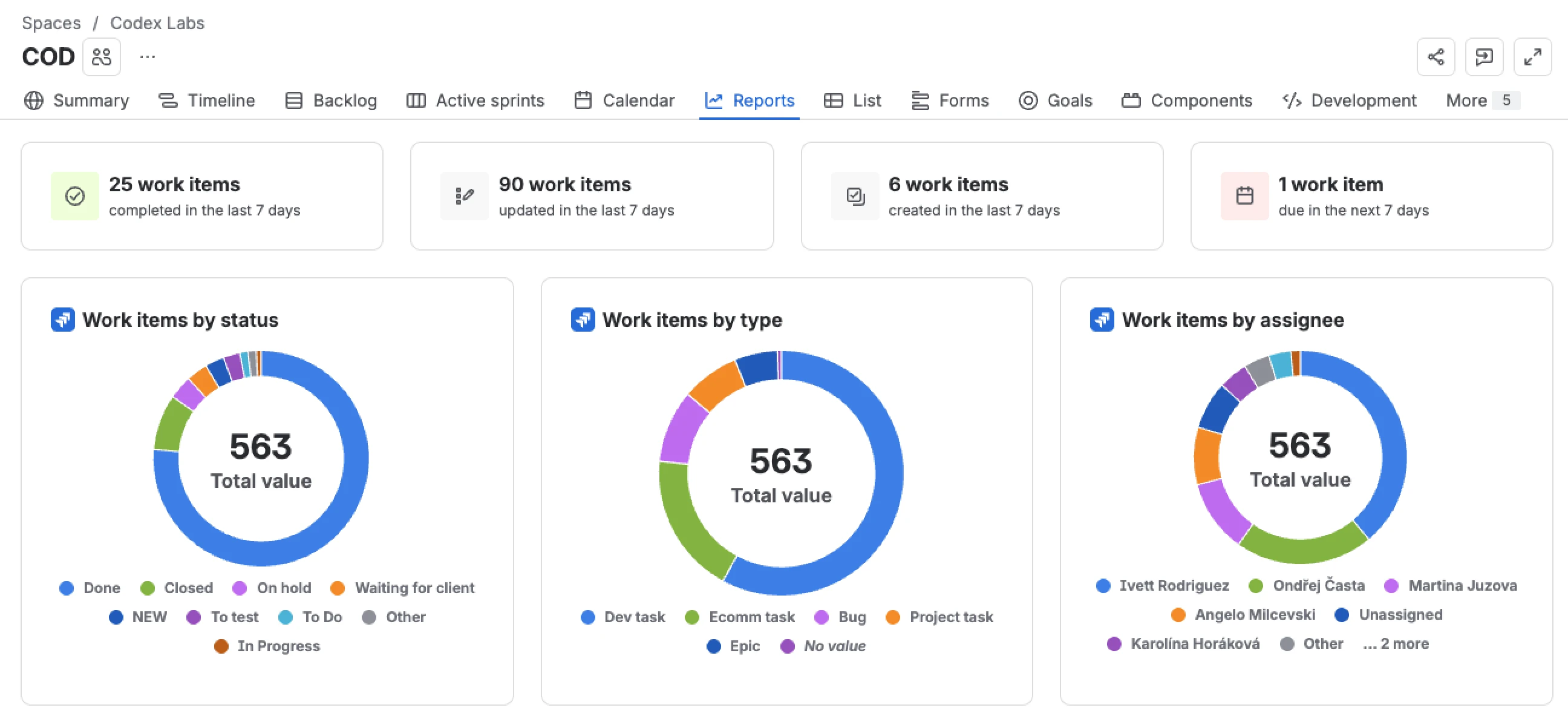Click the completed work items checkmark icon
The image size is (1568, 719).
pyautogui.click(x=75, y=196)
